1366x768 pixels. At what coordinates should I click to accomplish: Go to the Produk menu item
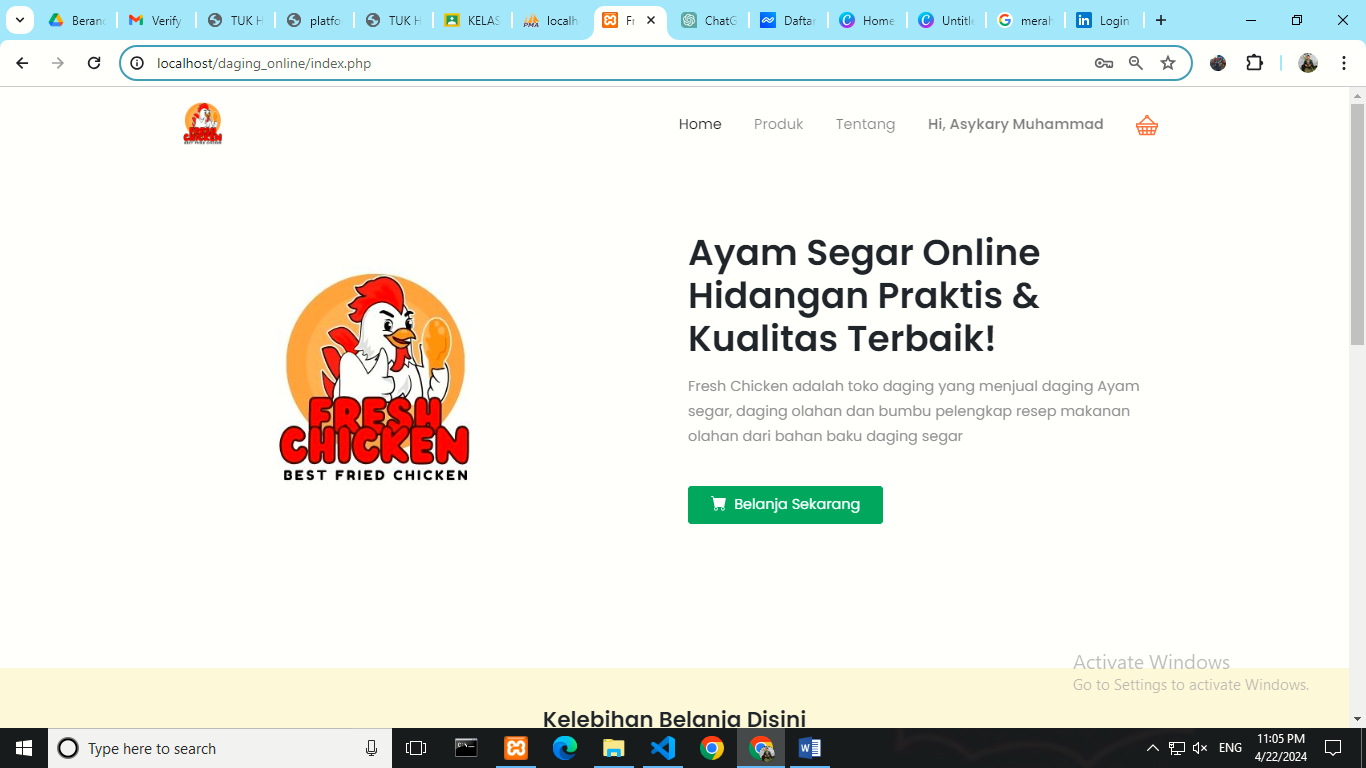pos(778,124)
